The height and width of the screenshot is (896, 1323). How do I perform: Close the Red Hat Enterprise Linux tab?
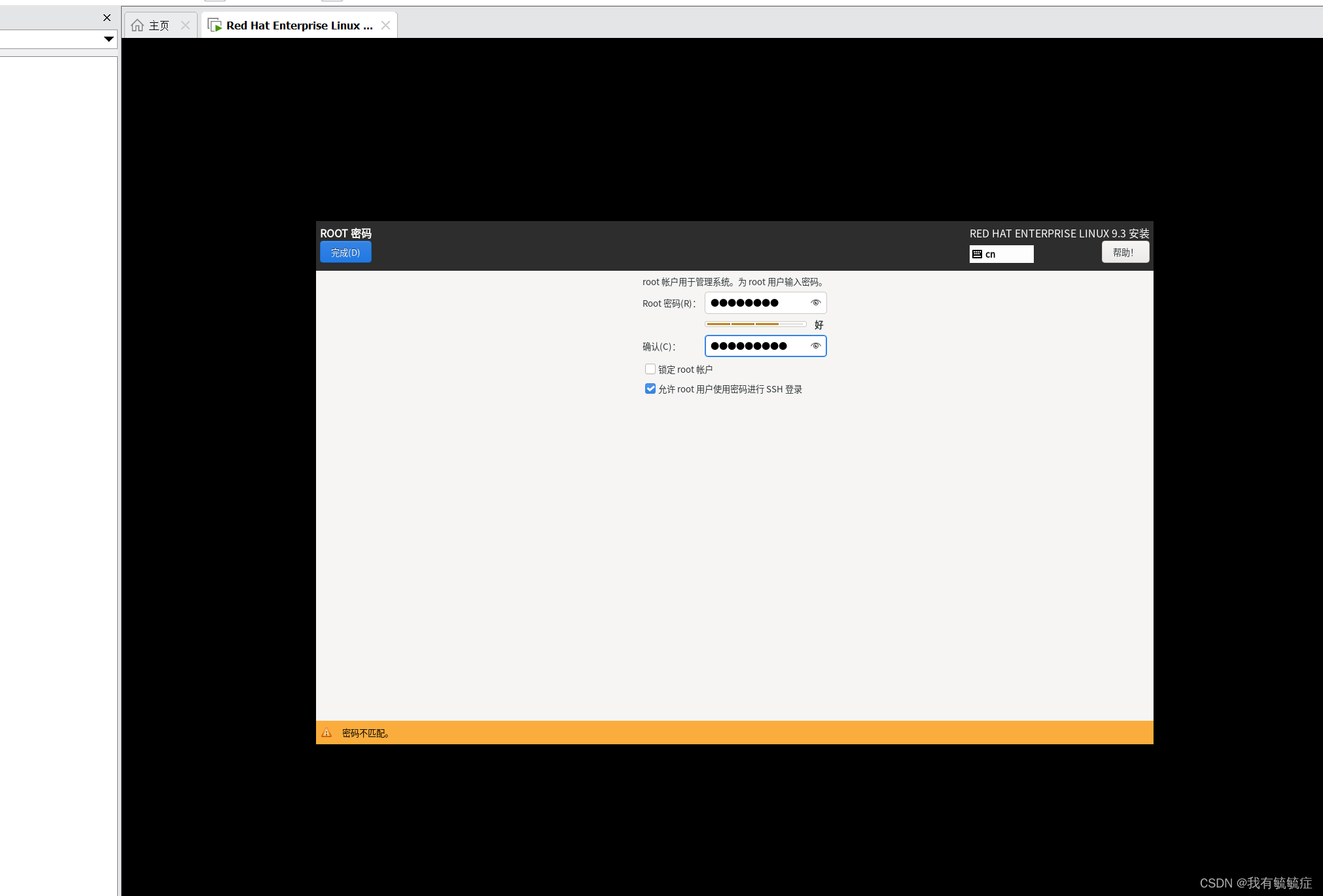point(385,26)
